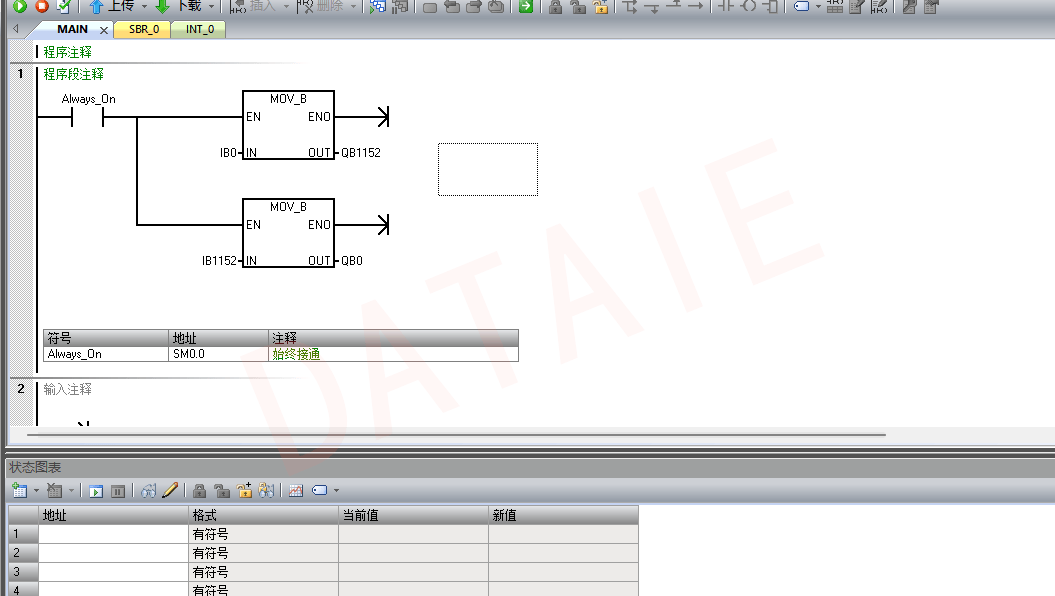
Task: Toggle network comments with the pencil-ladder icon
Action: click(x=879, y=6)
